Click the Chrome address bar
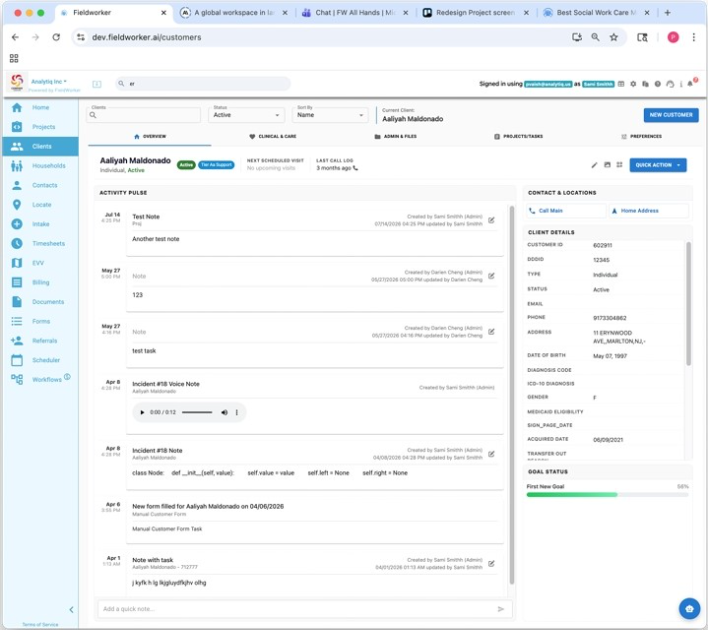This screenshot has height=630, width=708. pos(325,37)
